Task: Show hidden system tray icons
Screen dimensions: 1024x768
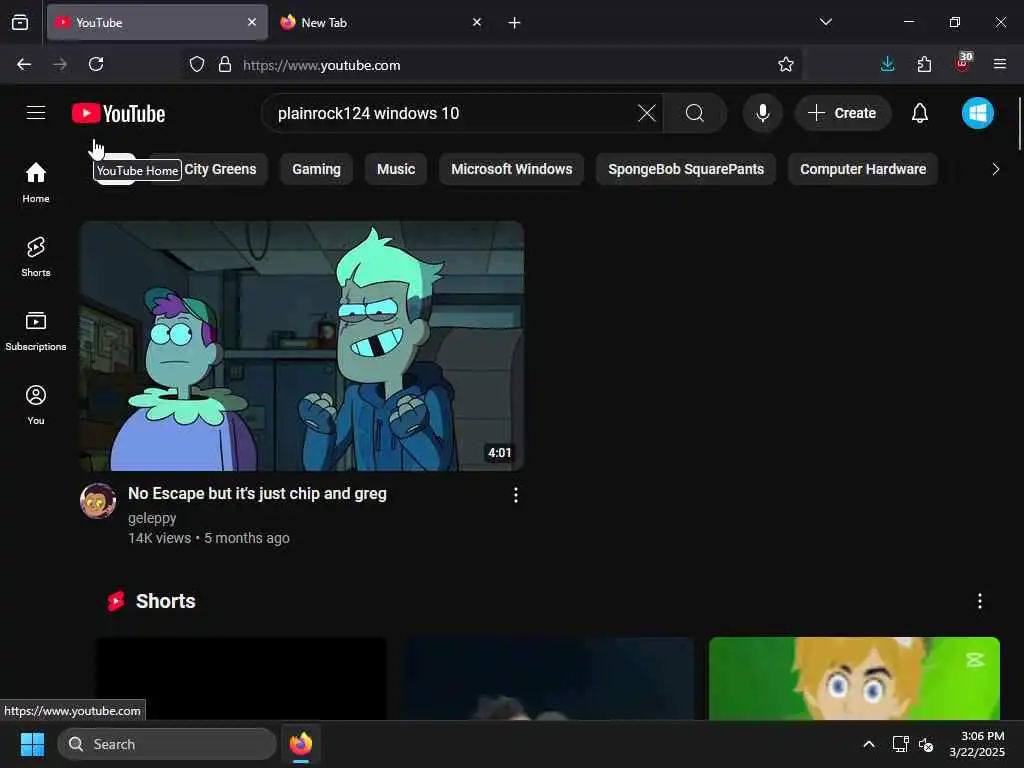Action: (x=869, y=744)
